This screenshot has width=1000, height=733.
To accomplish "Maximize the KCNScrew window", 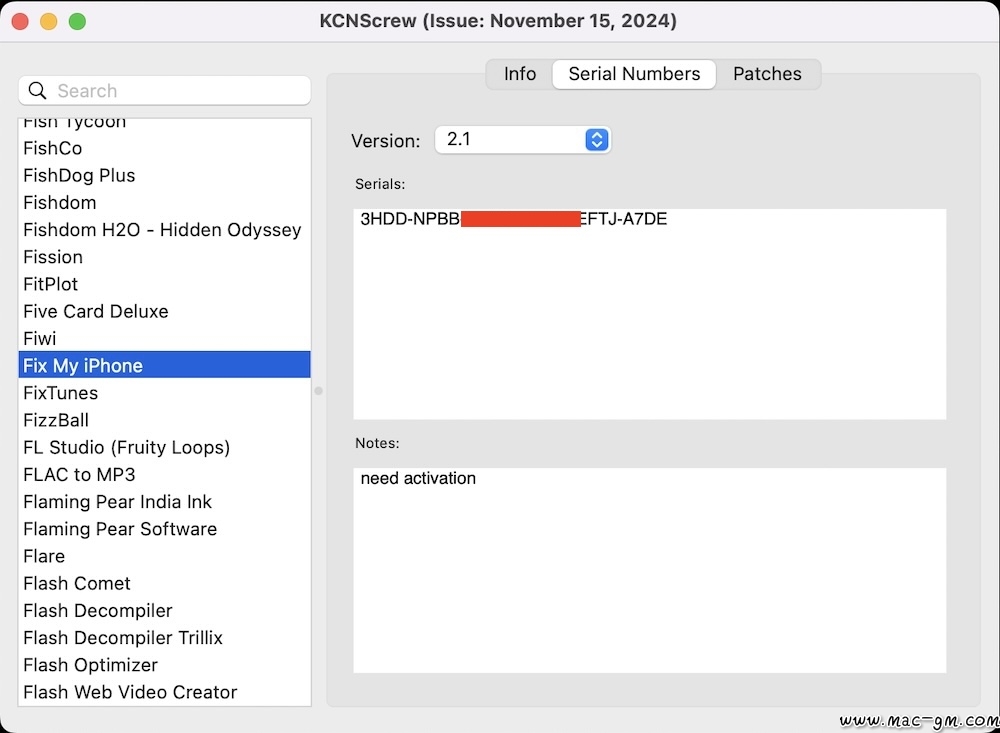I will pos(77,21).
